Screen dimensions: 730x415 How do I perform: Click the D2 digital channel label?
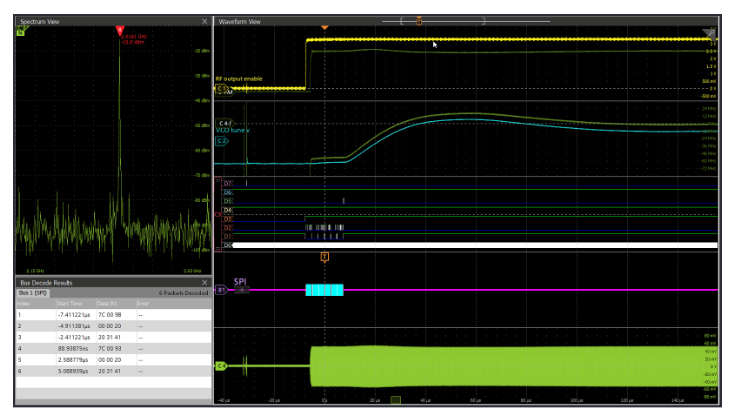pyautogui.click(x=228, y=228)
